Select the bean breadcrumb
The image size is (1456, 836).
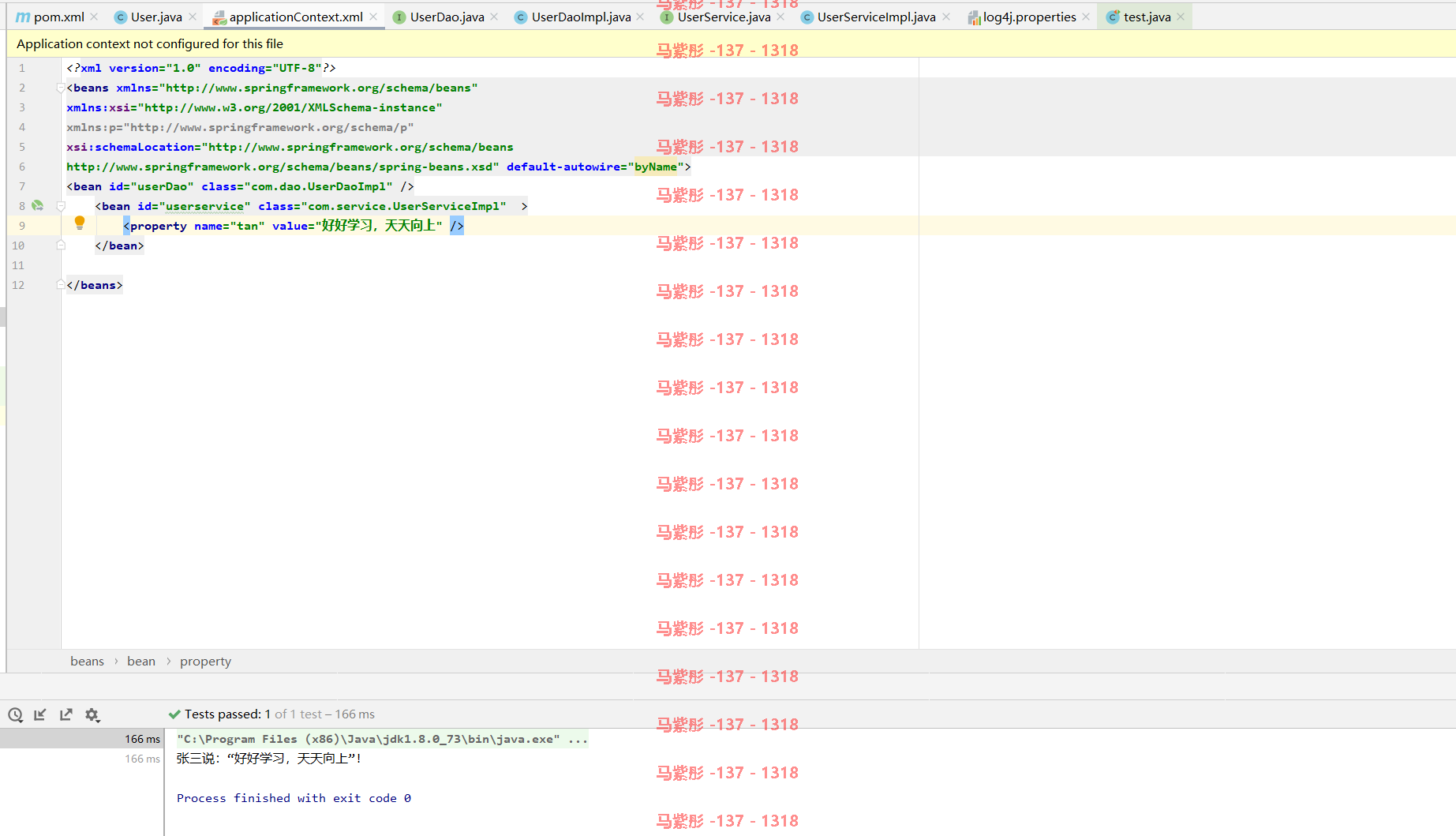[x=141, y=662]
